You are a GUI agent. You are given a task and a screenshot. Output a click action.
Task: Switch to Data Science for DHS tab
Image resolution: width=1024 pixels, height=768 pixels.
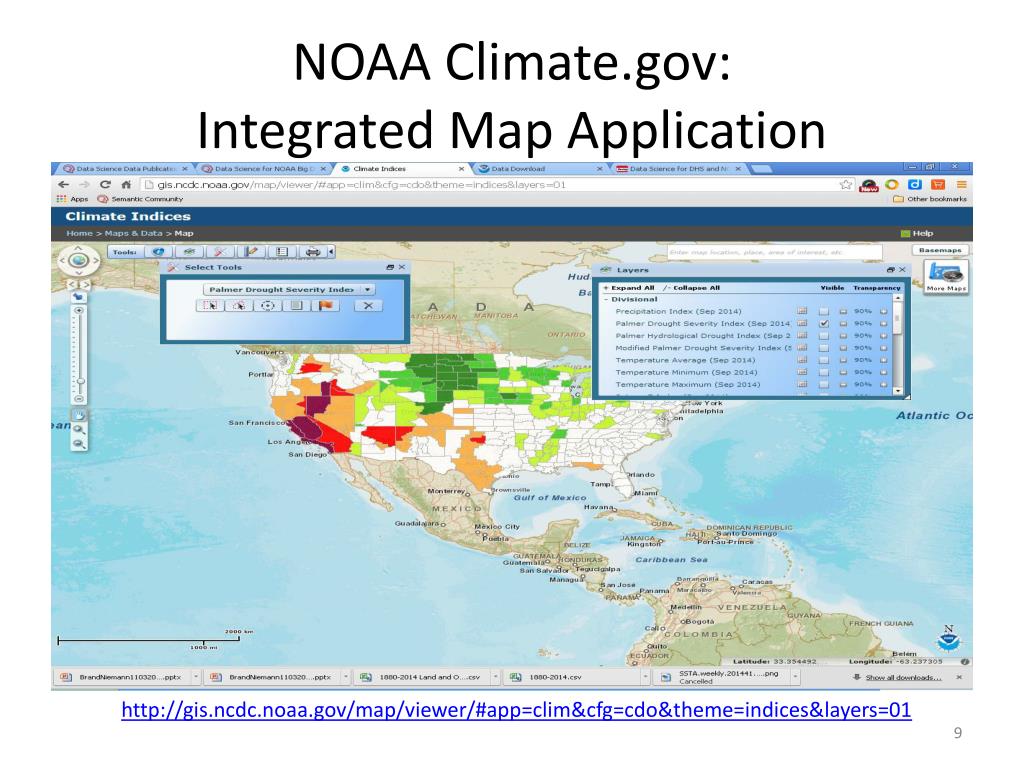[679, 168]
